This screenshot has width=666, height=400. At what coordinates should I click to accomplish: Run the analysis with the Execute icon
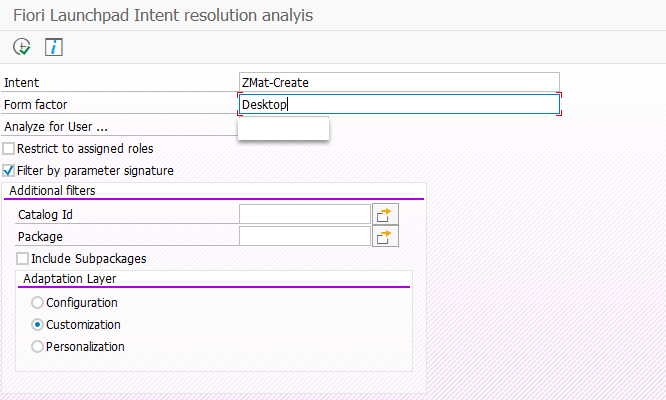(22, 47)
